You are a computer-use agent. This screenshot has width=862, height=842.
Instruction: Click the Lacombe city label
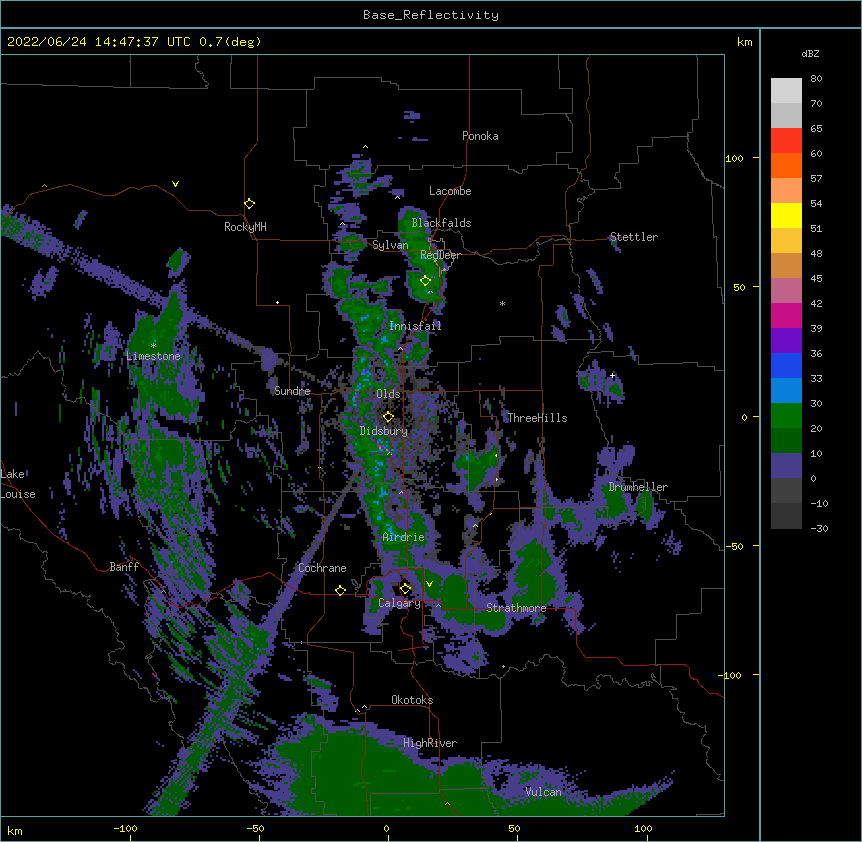pos(450,191)
